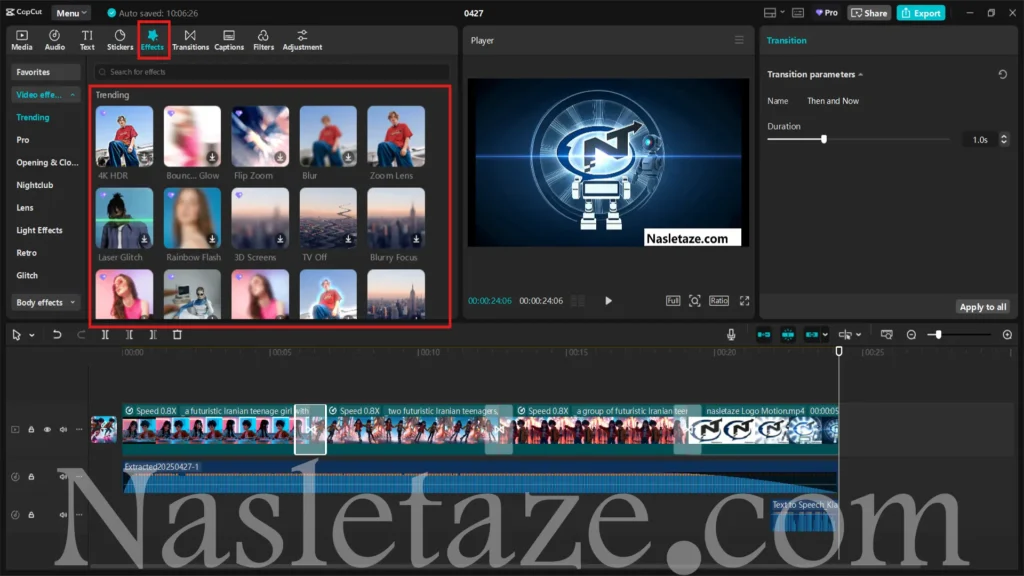
Task: Select the Nightclub effects category
Action: pos(35,185)
